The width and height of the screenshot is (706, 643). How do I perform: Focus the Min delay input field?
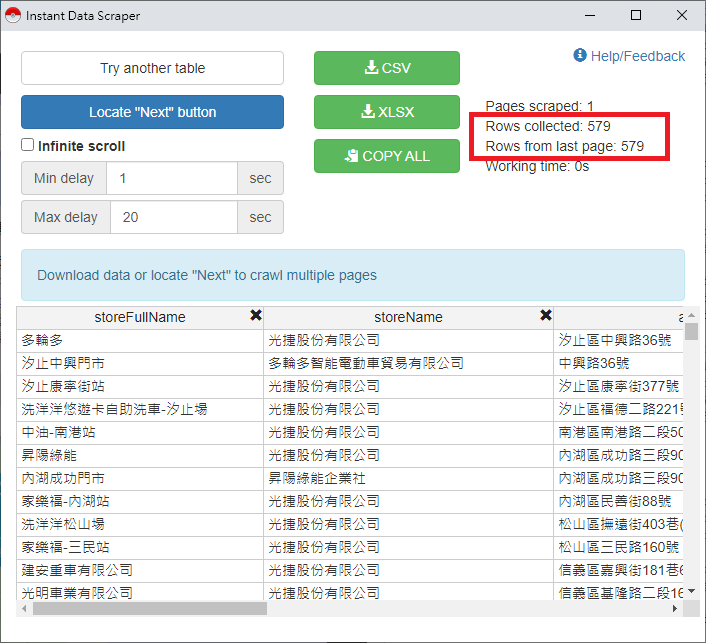pos(172,178)
